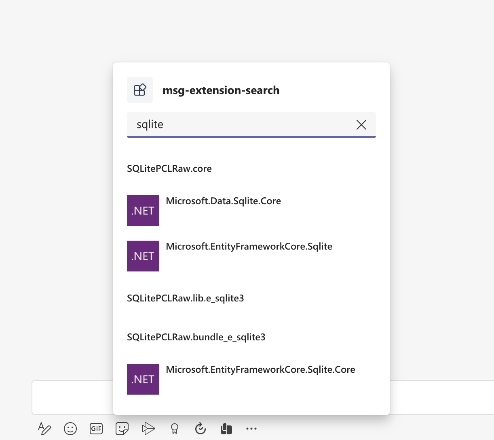The width and height of the screenshot is (494, 440).
Task: Select the Microsoft.Data.Sqlite.Core result
Action: pyautogui.click(x=251, y=210)
